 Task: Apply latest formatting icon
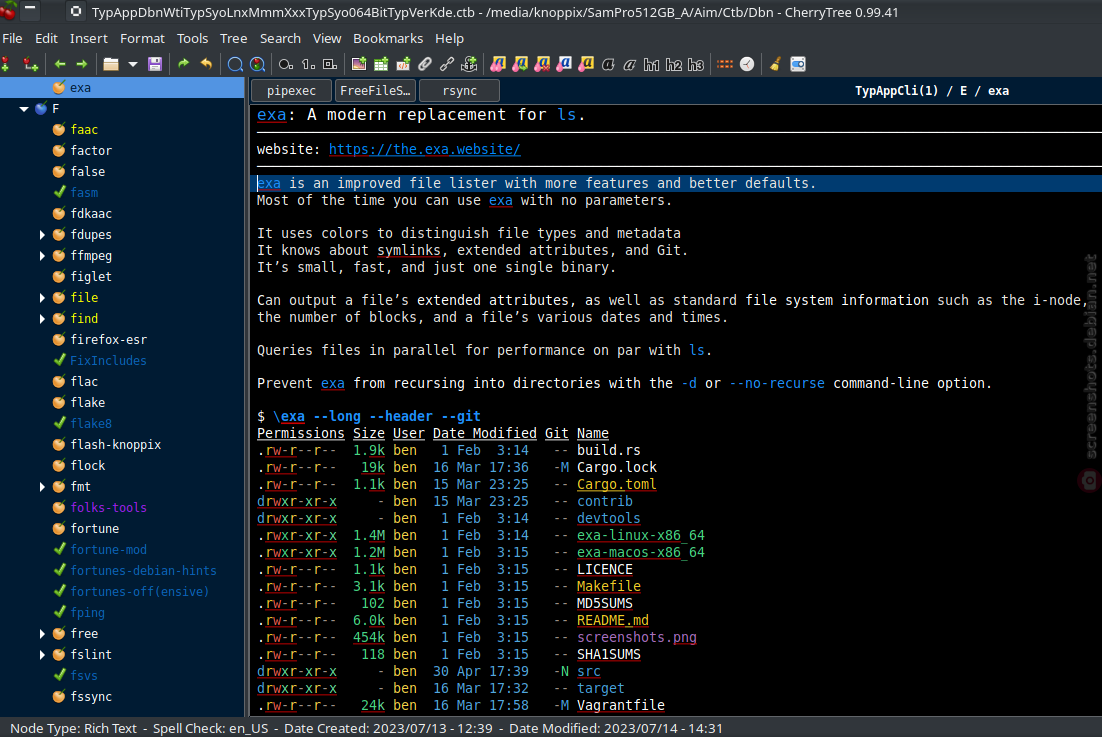point(498,64)
